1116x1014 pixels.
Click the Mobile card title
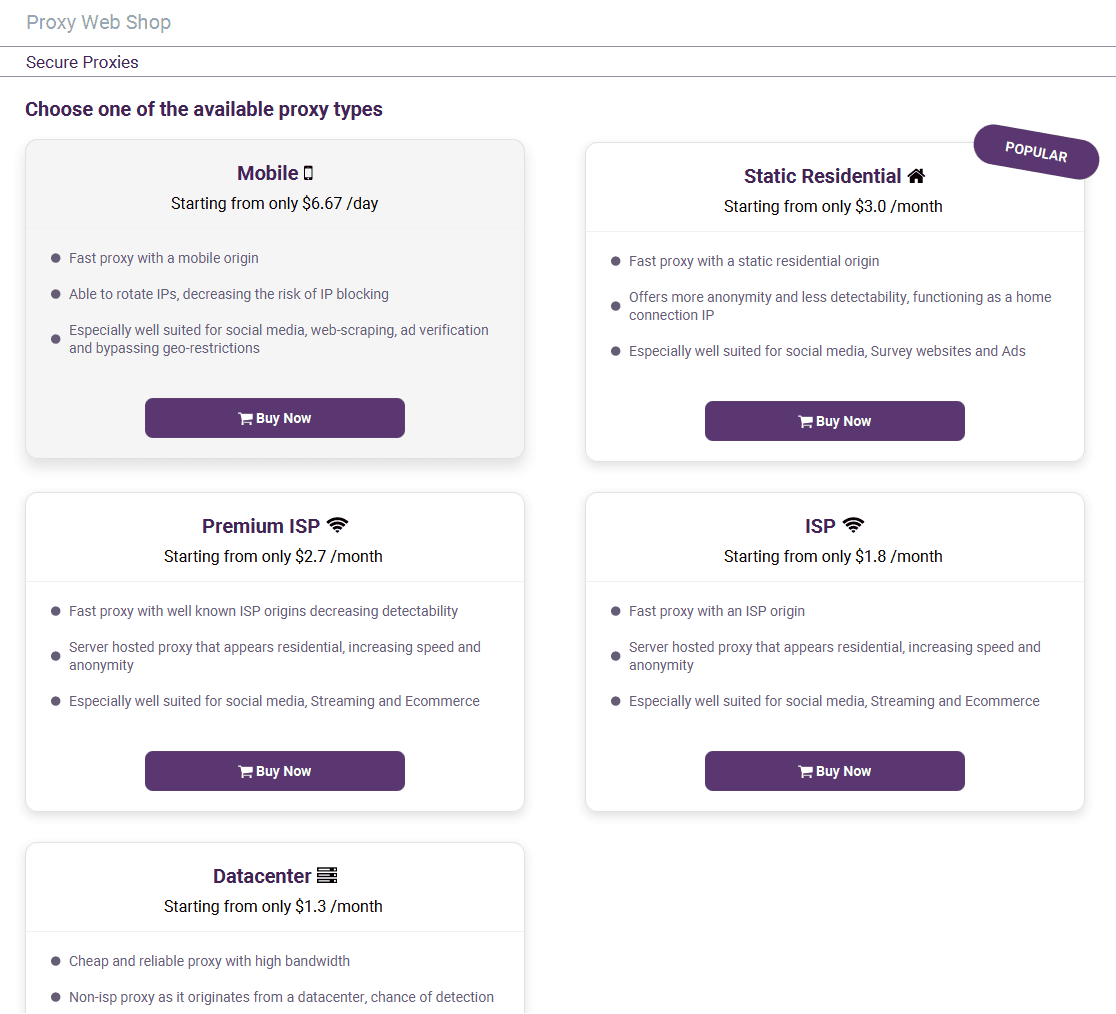click(267, 173)
